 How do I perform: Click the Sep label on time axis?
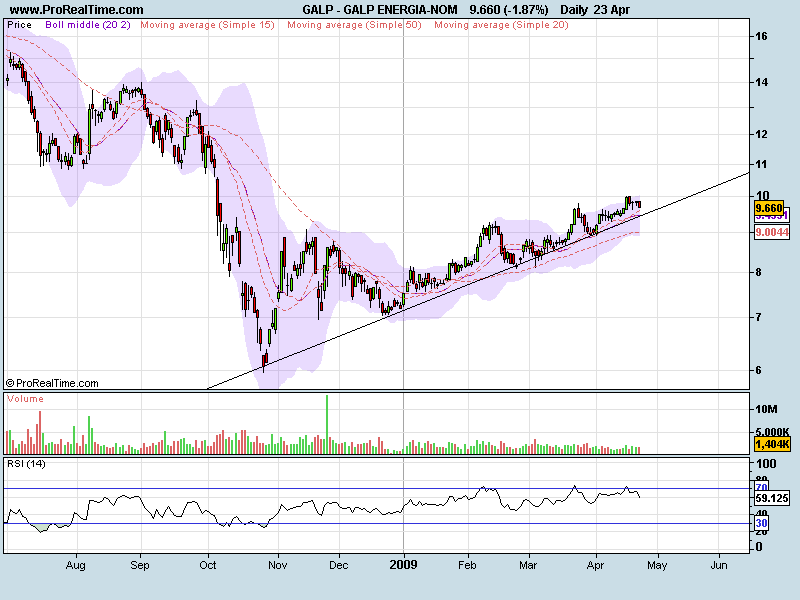140,565
